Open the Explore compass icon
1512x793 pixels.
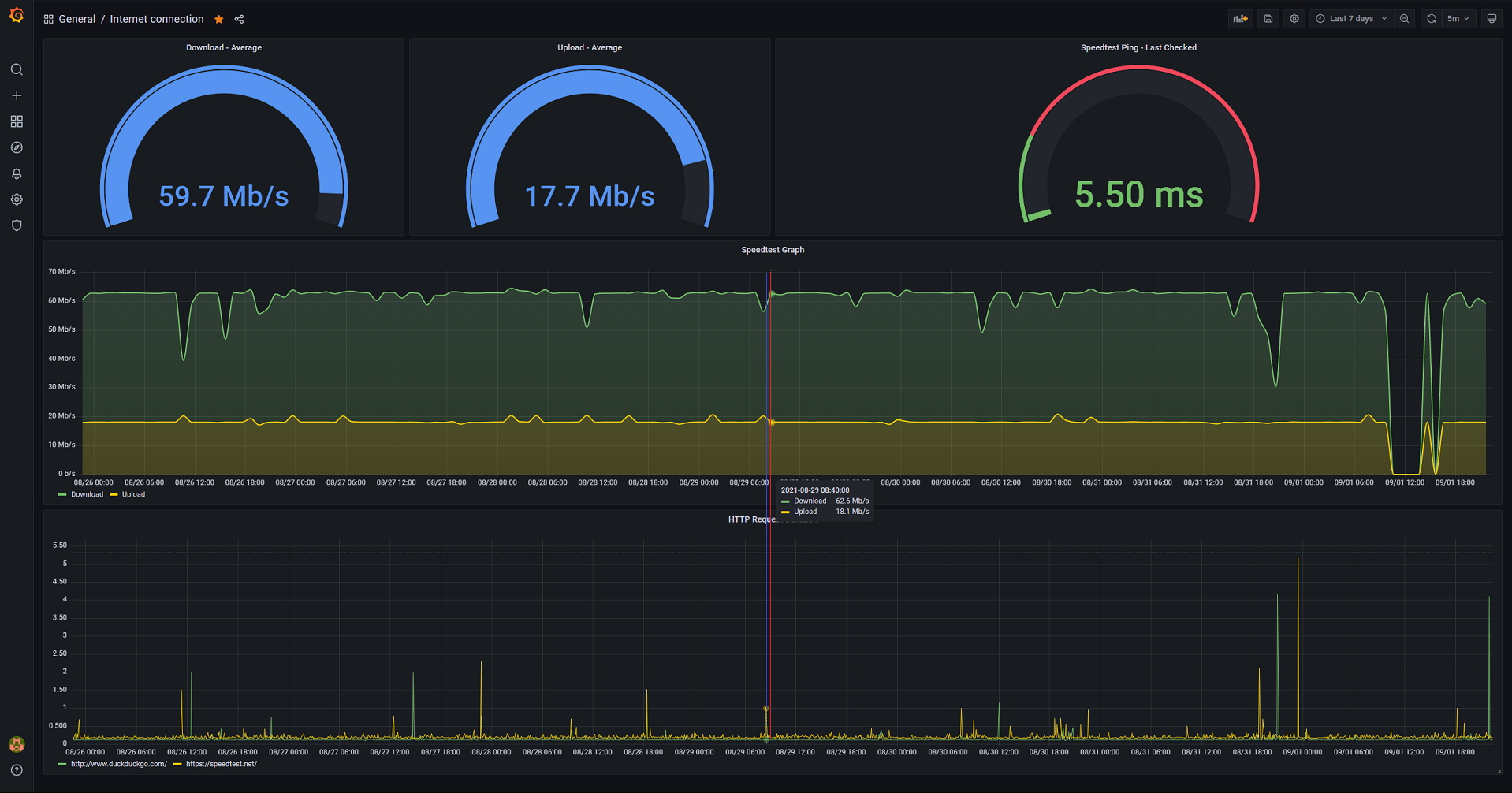pos(17,147)
